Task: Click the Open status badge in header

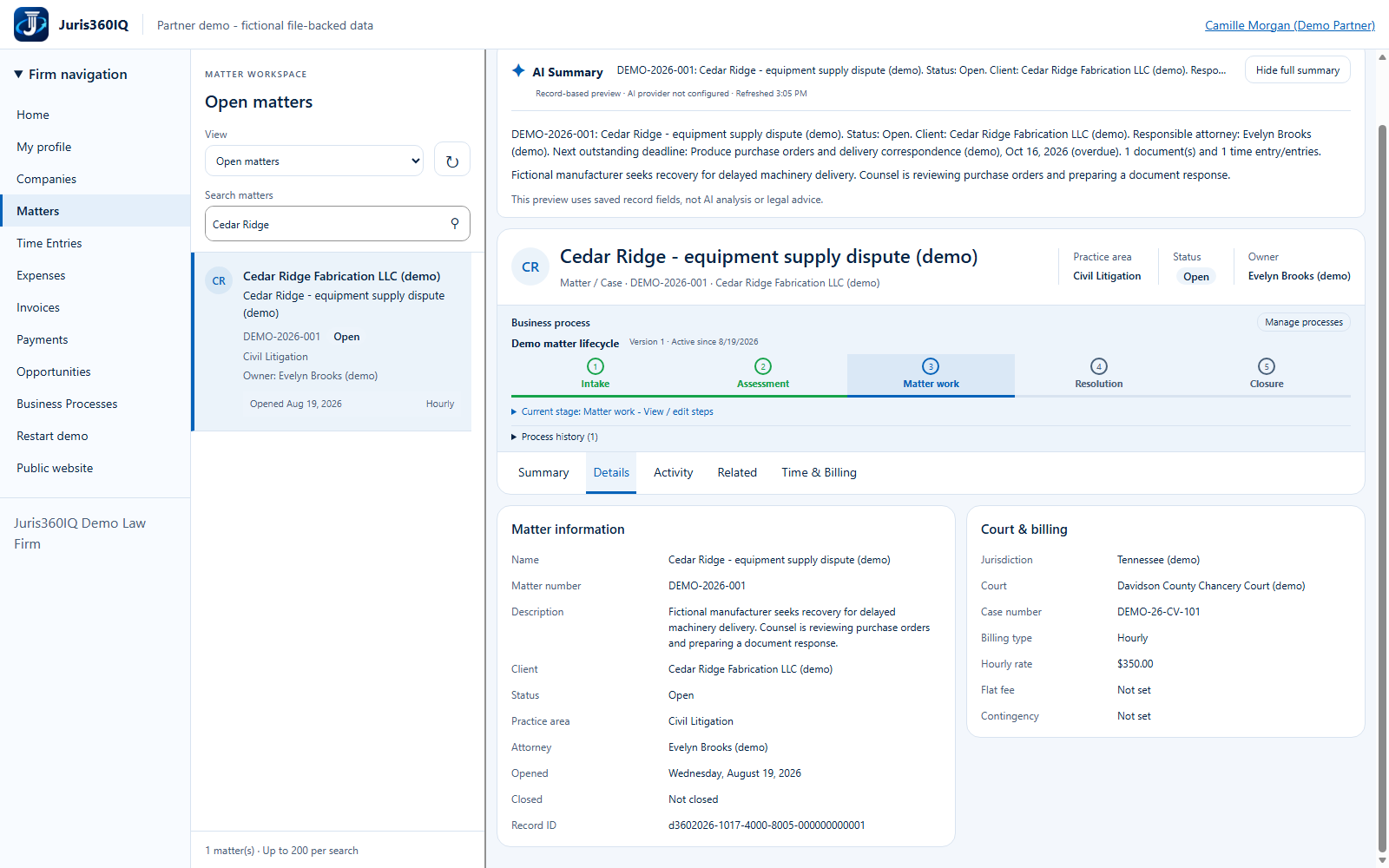Action: click(1195, 277)
